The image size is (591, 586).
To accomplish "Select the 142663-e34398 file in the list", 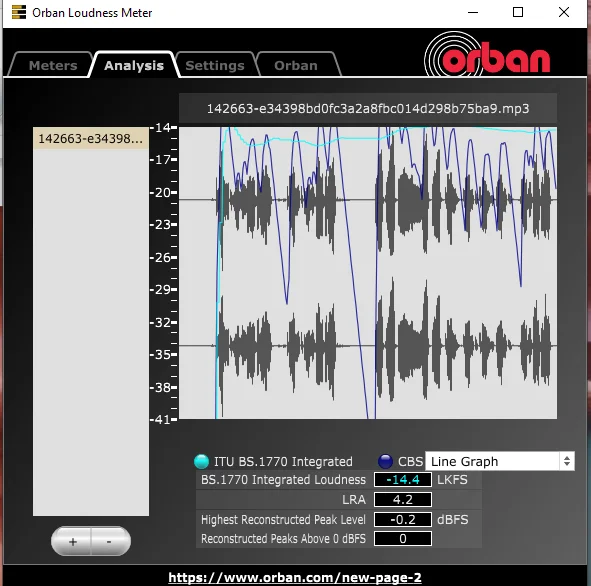I will pos(91,138).
